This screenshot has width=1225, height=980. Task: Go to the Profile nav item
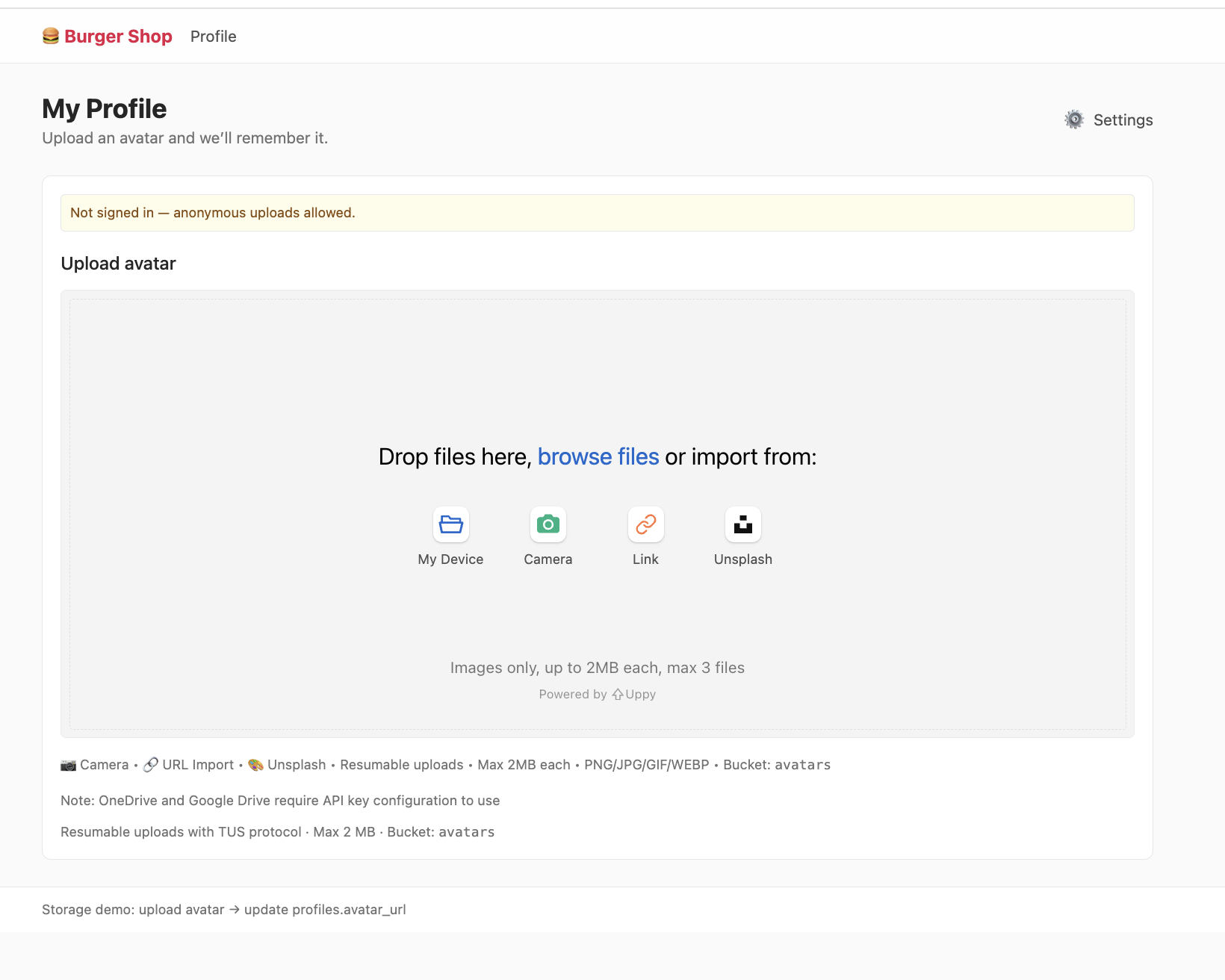pyautogui.click(x=213, y=36)
